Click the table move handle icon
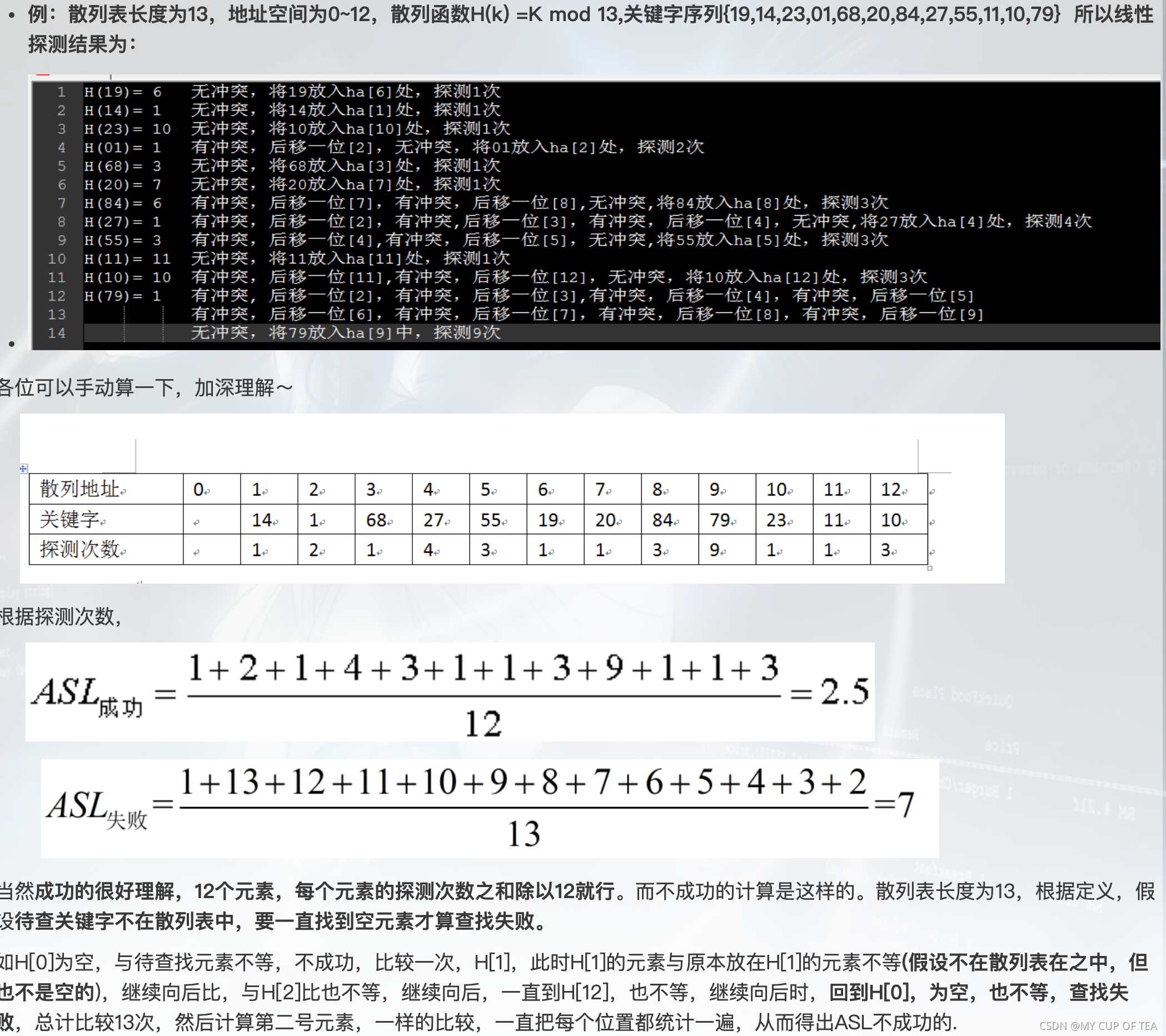 coord(23,469)
